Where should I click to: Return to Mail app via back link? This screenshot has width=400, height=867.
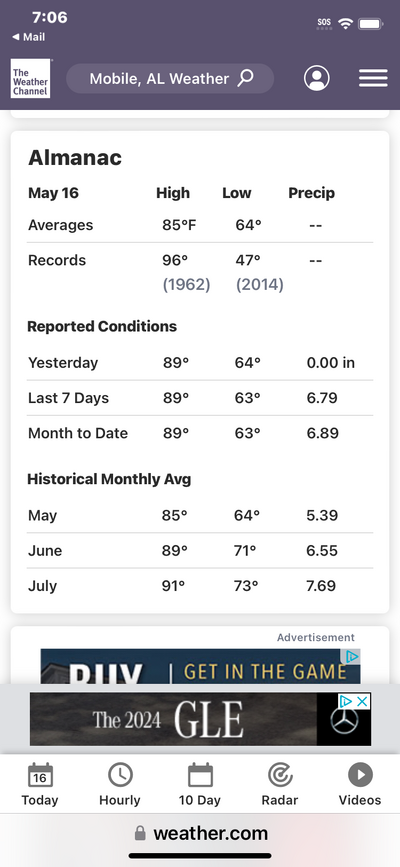tap(29, 37)
